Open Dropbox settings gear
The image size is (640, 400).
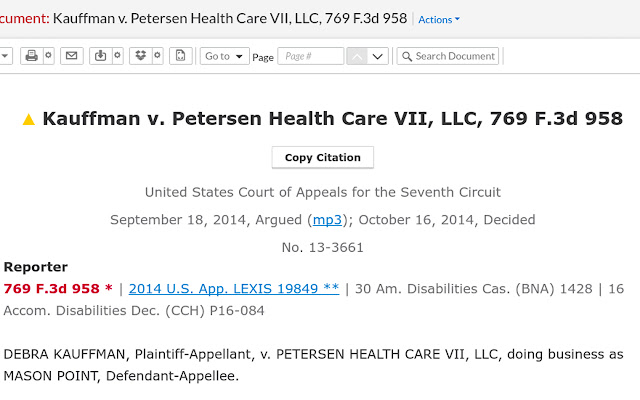click(x=158, y=56)
